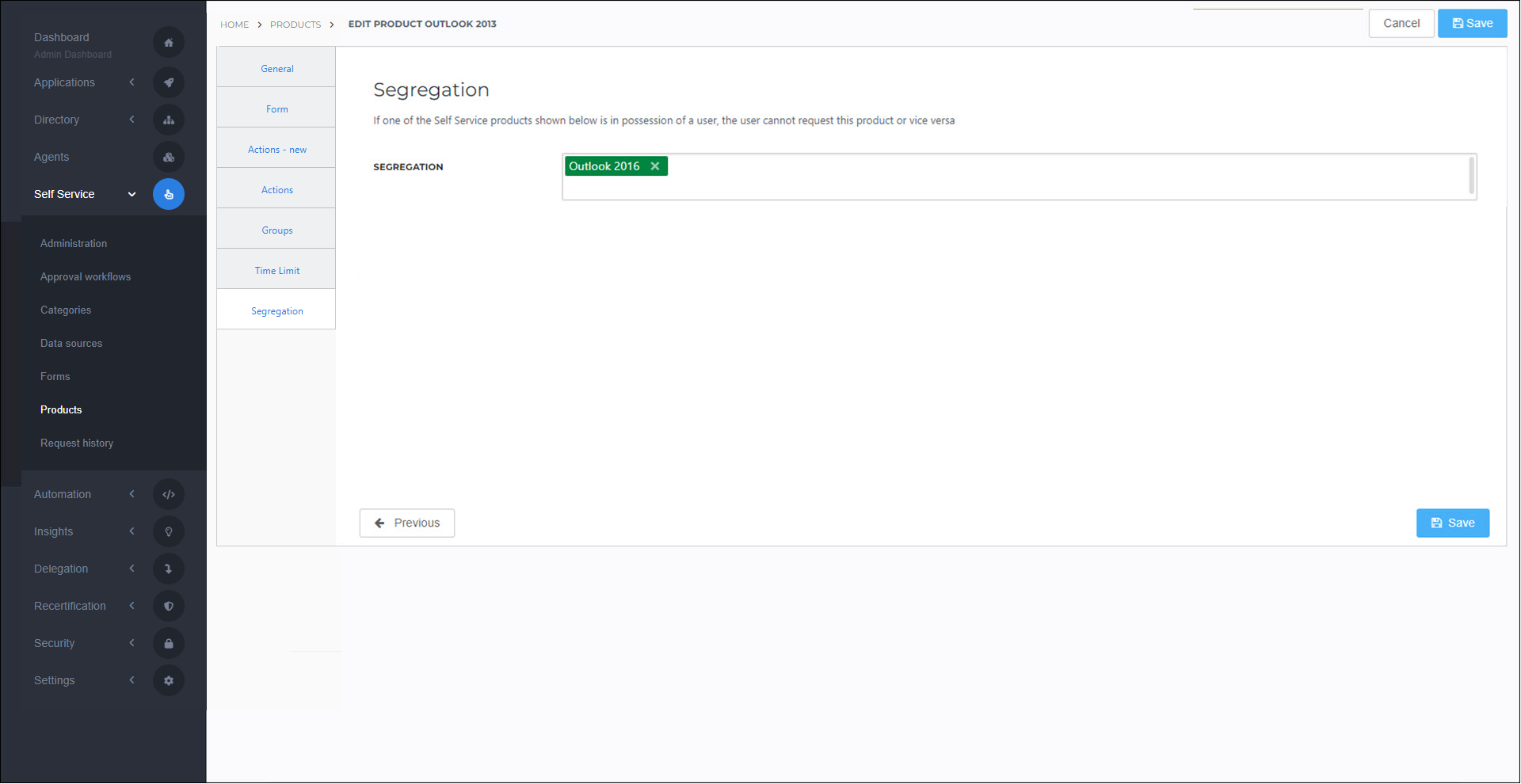Screen dimensions: 1521x784
Task: Click the Cancel button
Action: point(1401,24)
